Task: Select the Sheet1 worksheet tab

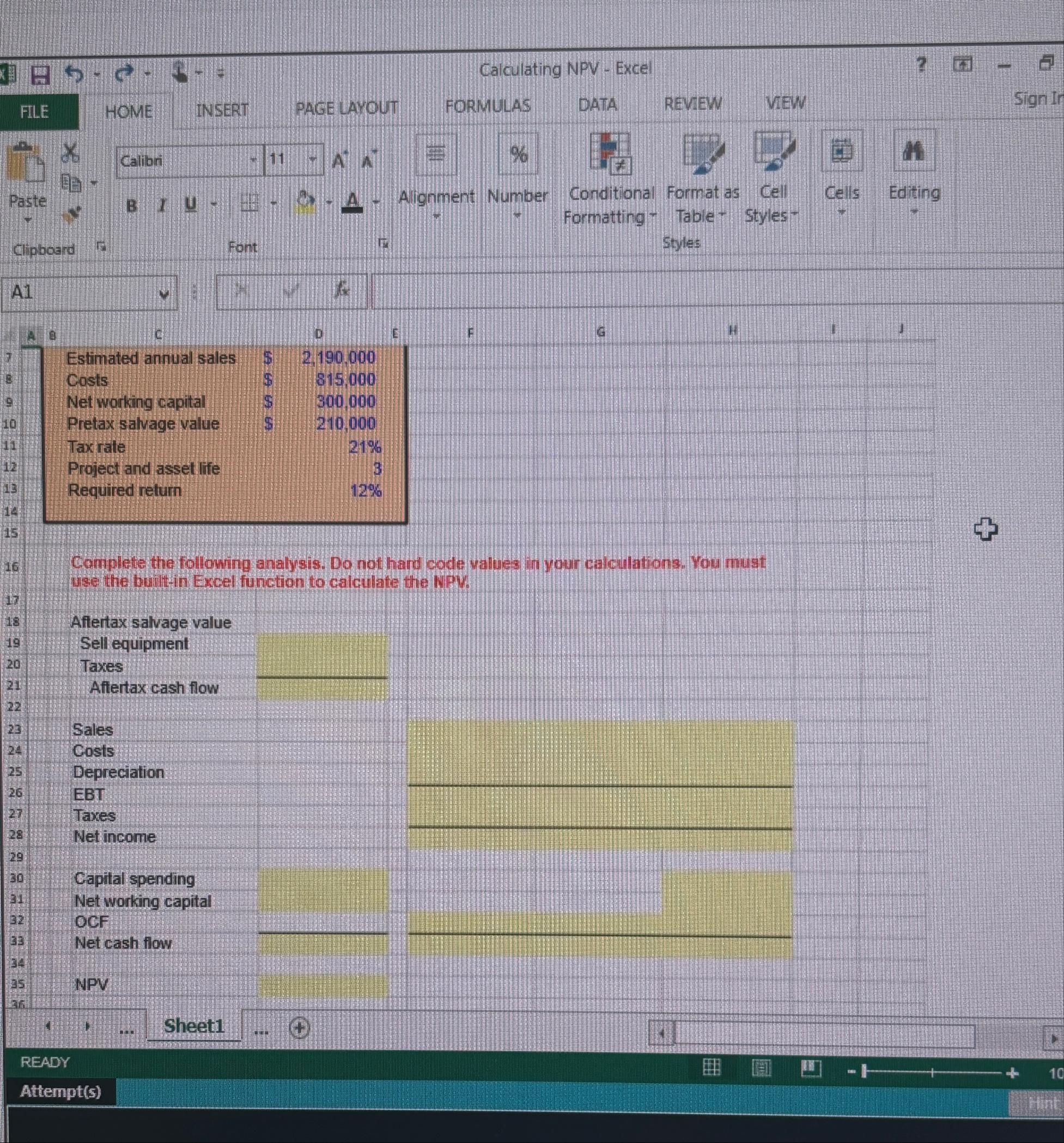Action: tap(194, 1025)
